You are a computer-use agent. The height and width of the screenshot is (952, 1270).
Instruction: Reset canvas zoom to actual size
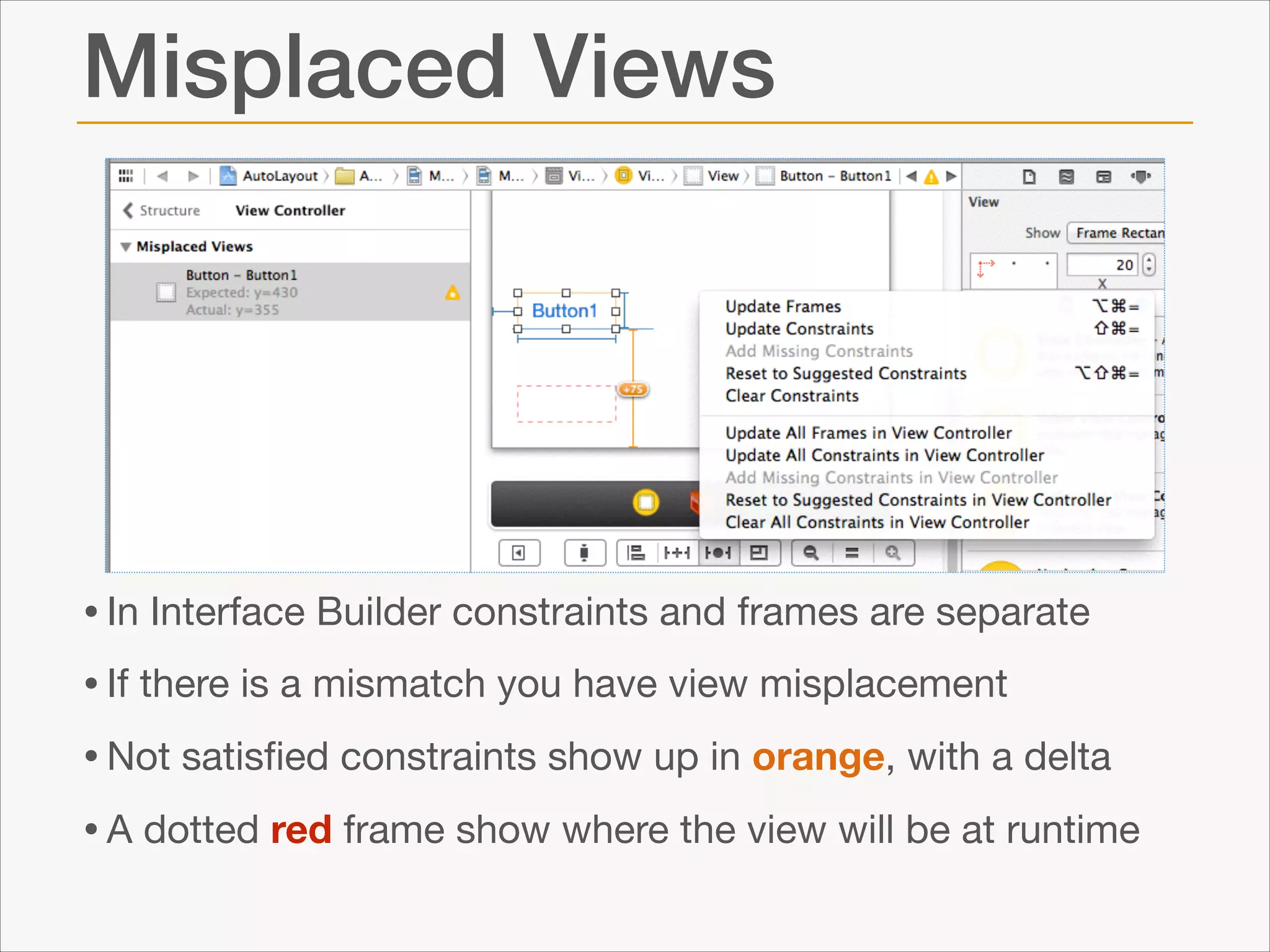pyautogui.click(x=852, y=552)
